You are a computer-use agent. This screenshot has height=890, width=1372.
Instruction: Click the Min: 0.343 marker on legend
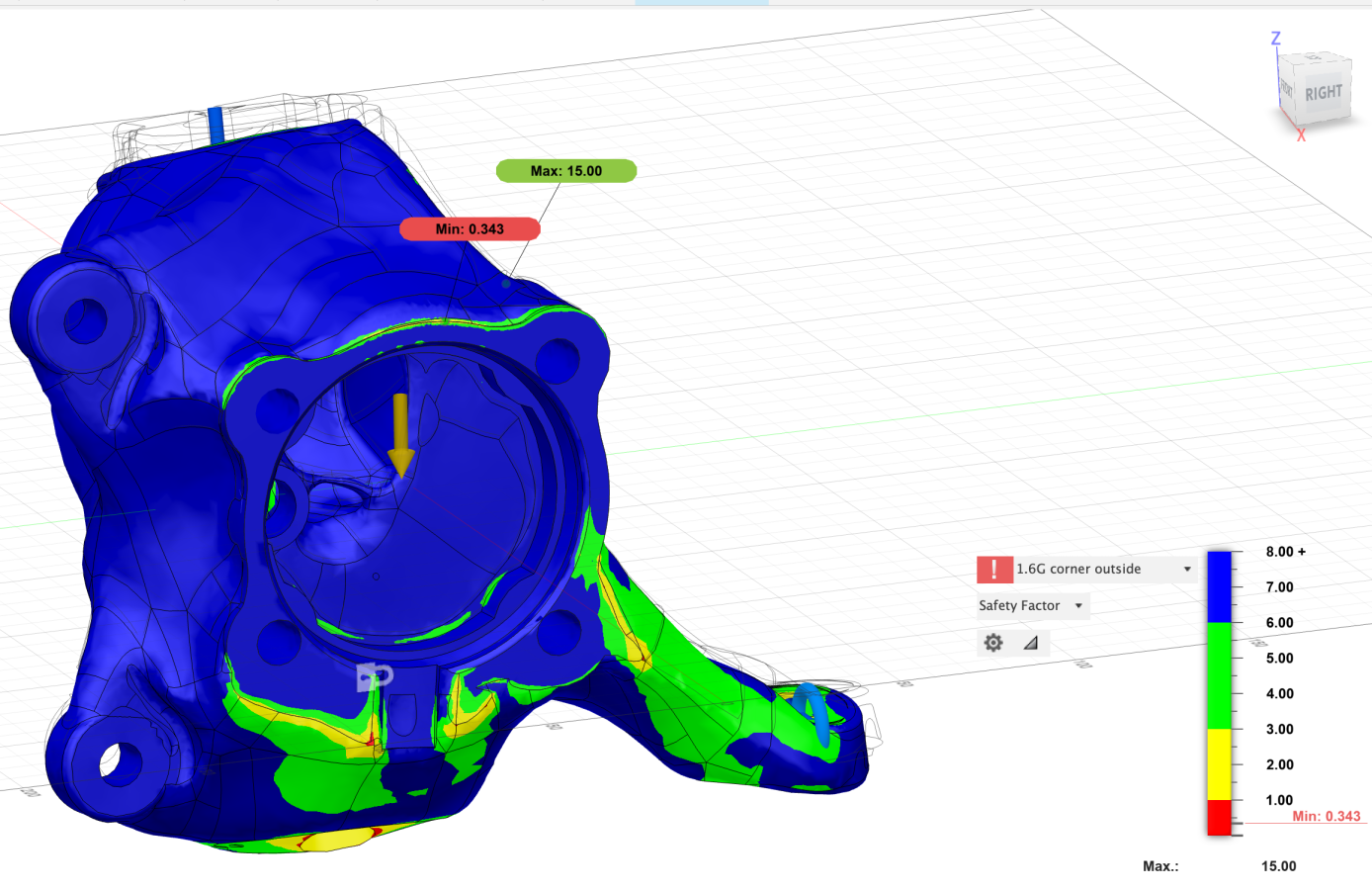pyautogui.click(x=1326, y=817)
